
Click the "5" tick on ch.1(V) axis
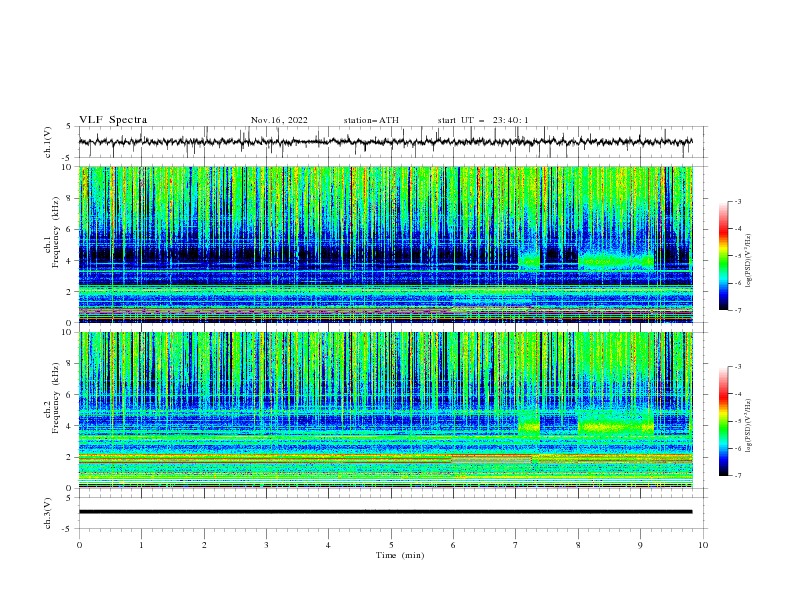69,126
